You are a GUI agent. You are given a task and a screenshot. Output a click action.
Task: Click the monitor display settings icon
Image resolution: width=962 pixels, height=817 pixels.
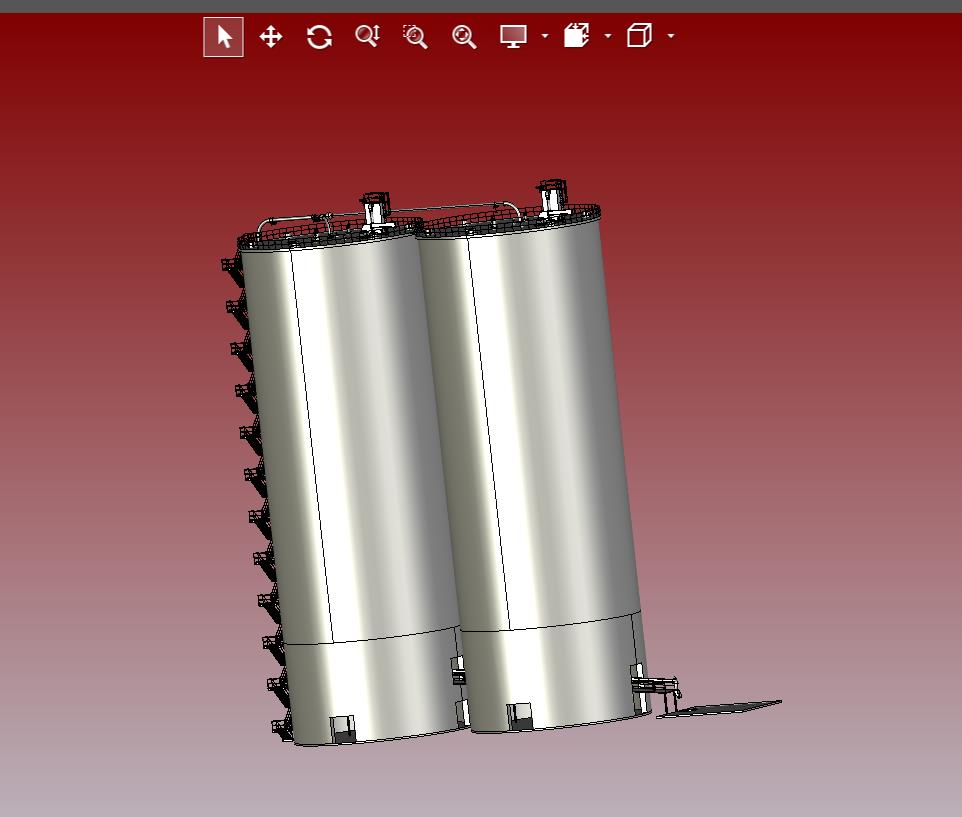513,36
